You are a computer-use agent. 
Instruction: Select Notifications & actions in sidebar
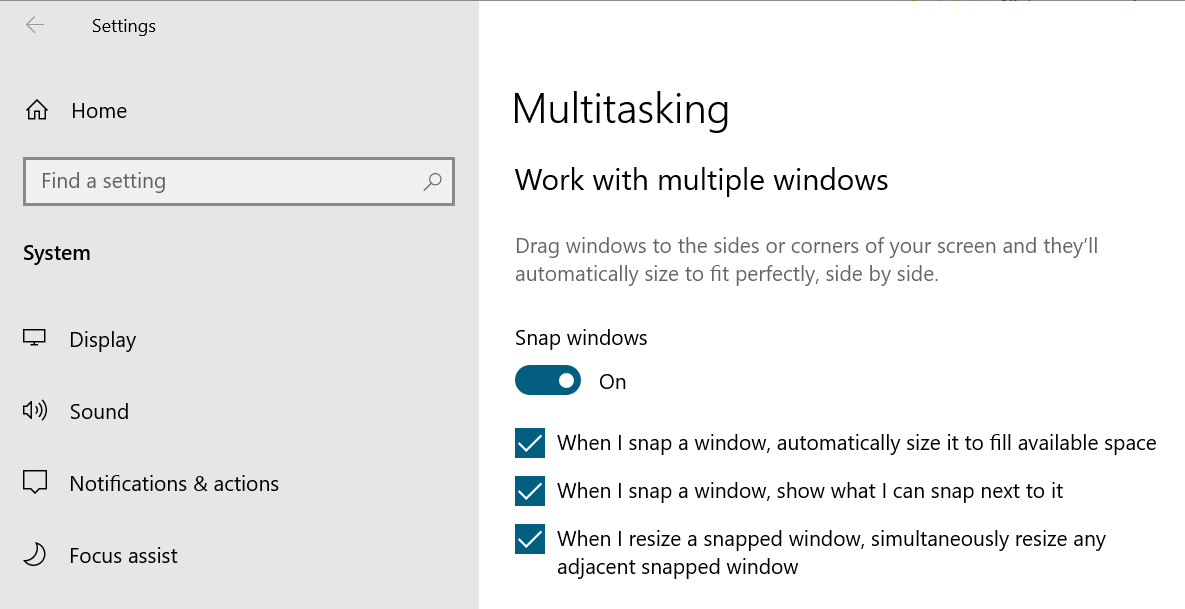pos(174,484)
